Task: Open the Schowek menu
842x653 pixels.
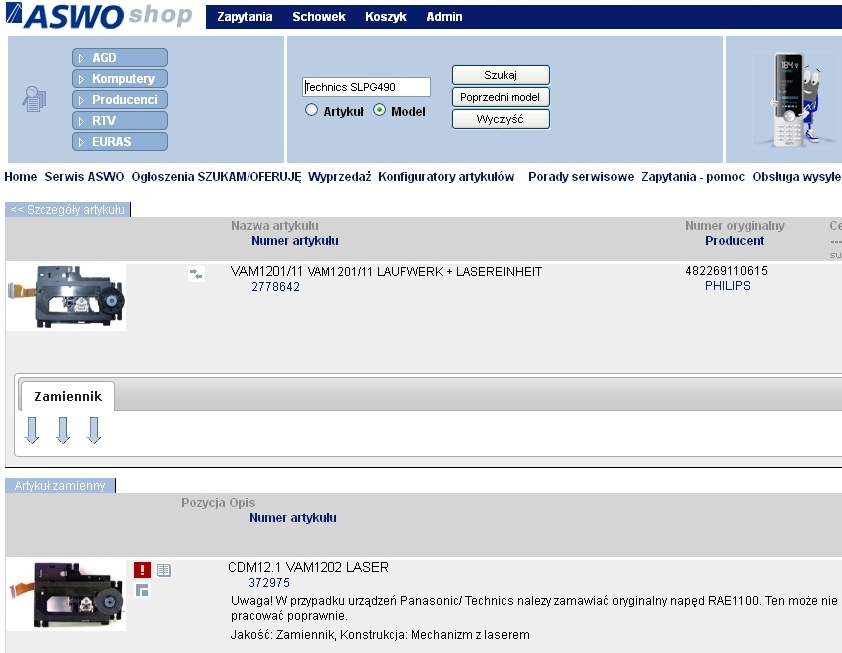Action: pos(319,17)
